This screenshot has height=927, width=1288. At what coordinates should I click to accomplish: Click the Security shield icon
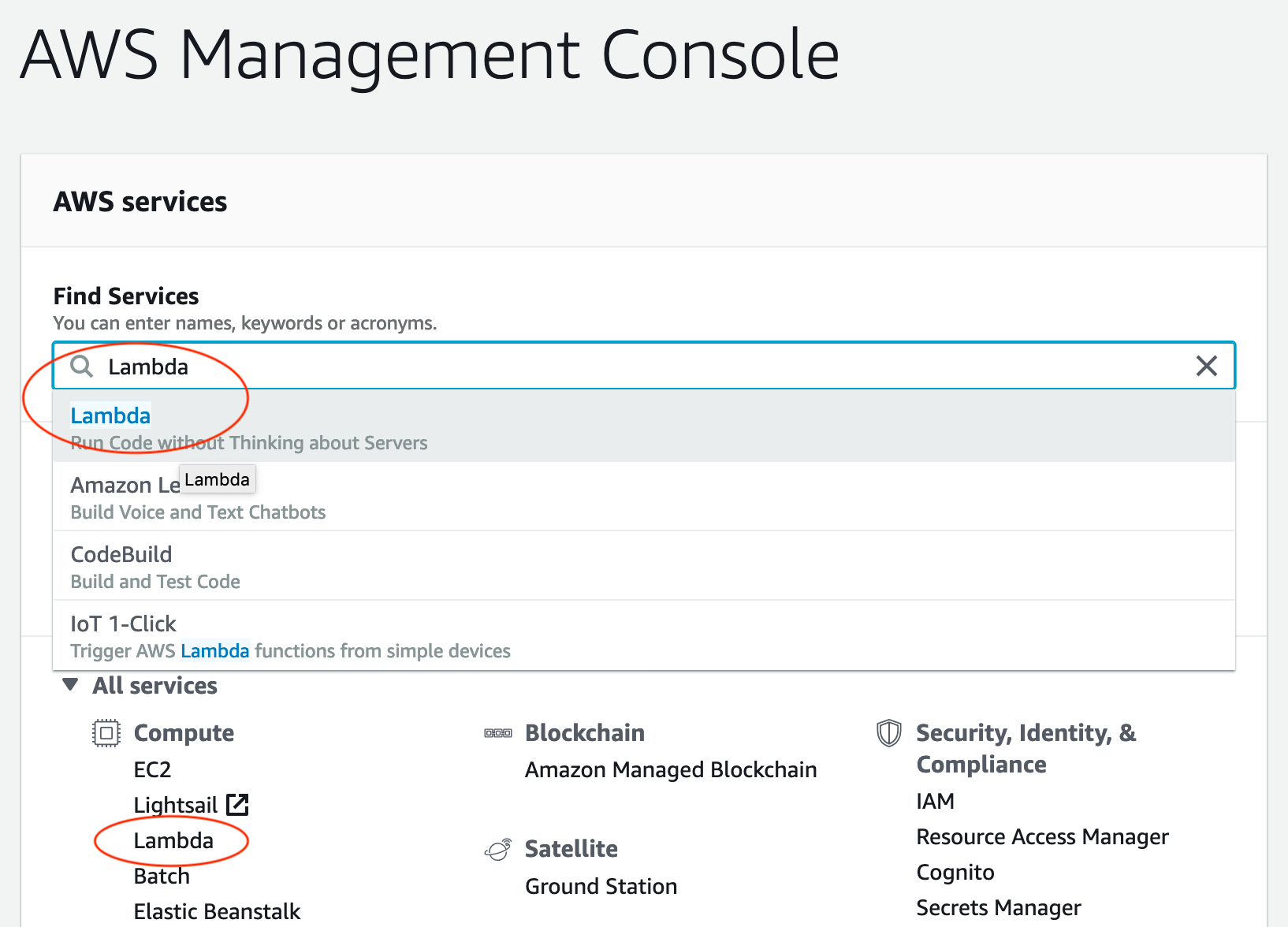click(889, 733)
